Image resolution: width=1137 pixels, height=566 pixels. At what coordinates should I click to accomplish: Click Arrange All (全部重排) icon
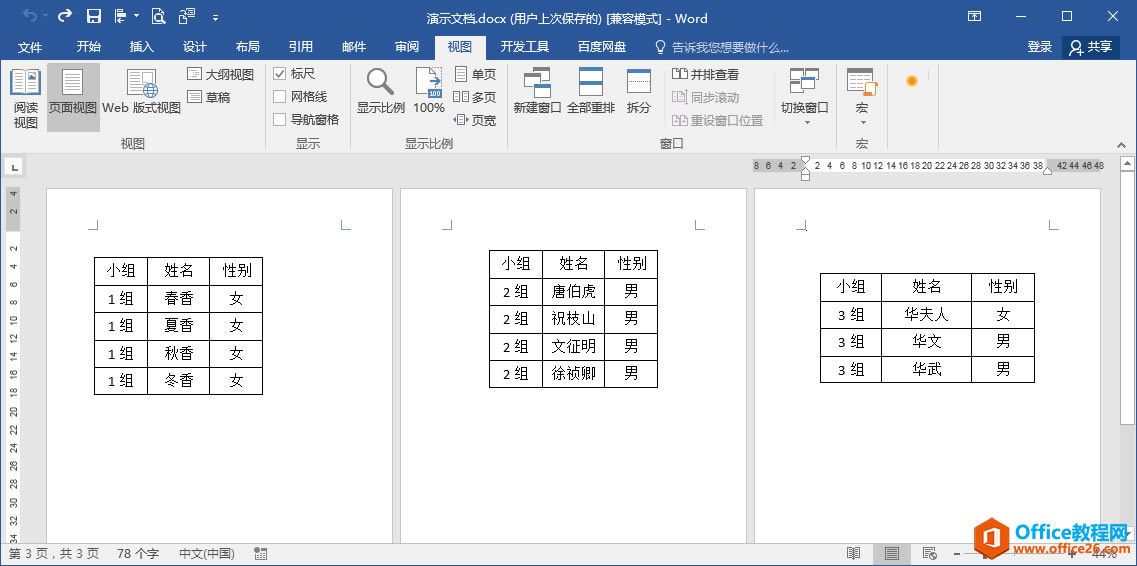pos(591,91)
